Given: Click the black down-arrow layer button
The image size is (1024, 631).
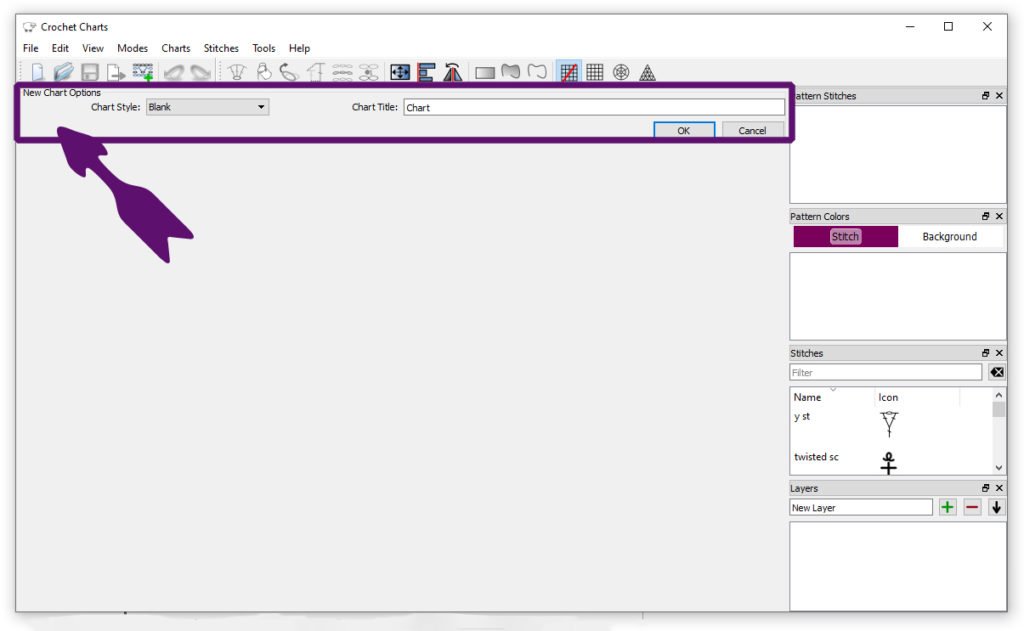Looking at the screenshot, I should [x=996, y=507].
